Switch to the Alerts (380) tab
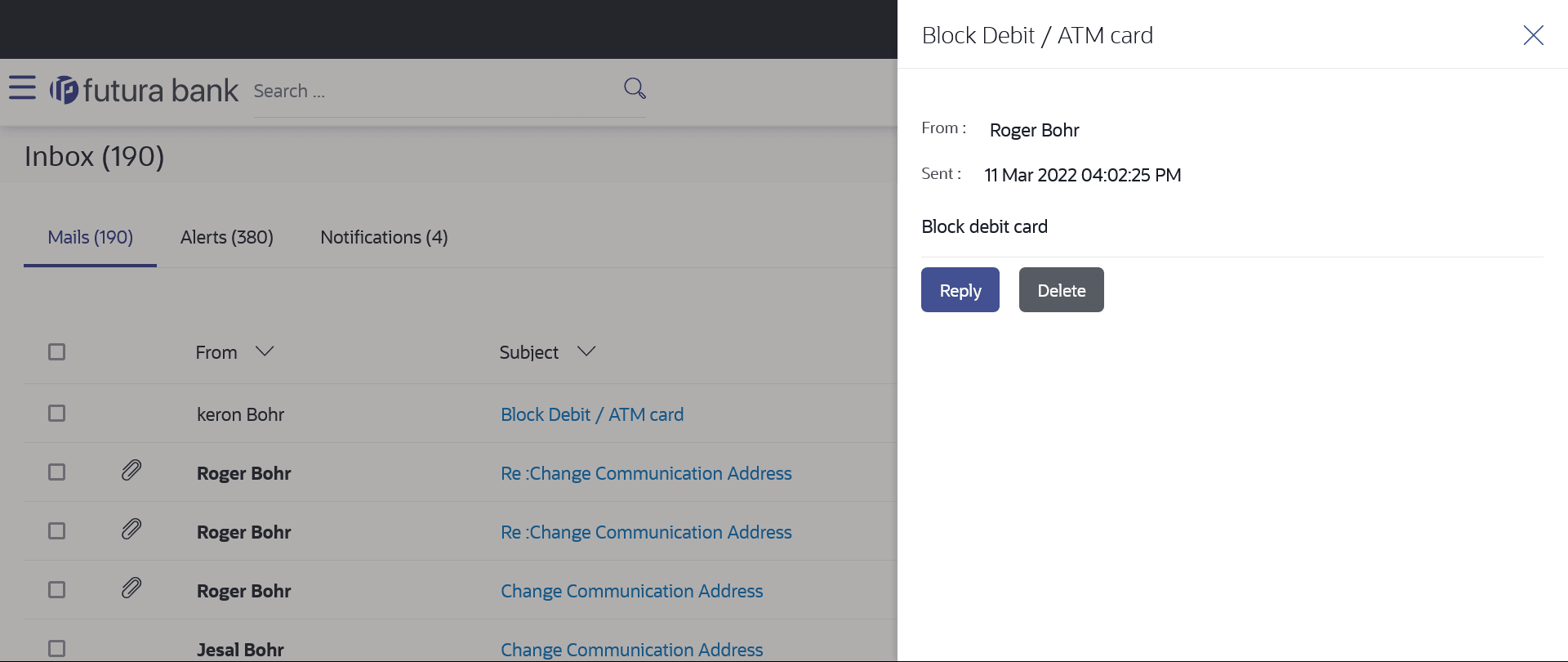 pyautogui.click(x=227, y=238)
